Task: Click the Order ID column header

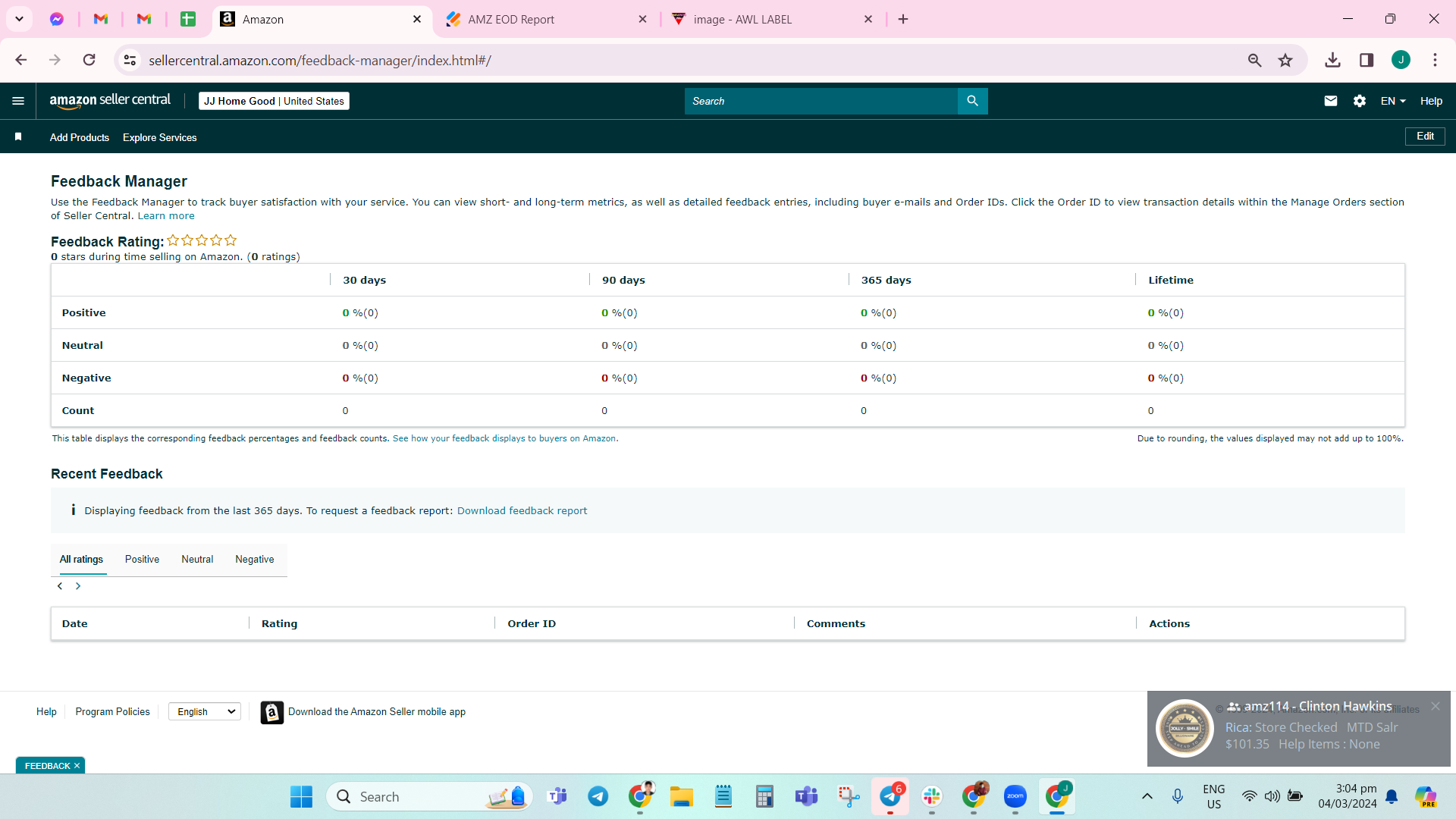Action: point(532,623)
